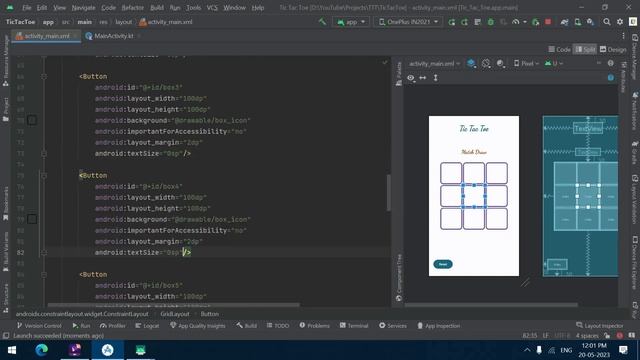Click ConstraintLayout in the breadcrumb bar
This screenshot has width=640, height=360.
click(82, 314)
